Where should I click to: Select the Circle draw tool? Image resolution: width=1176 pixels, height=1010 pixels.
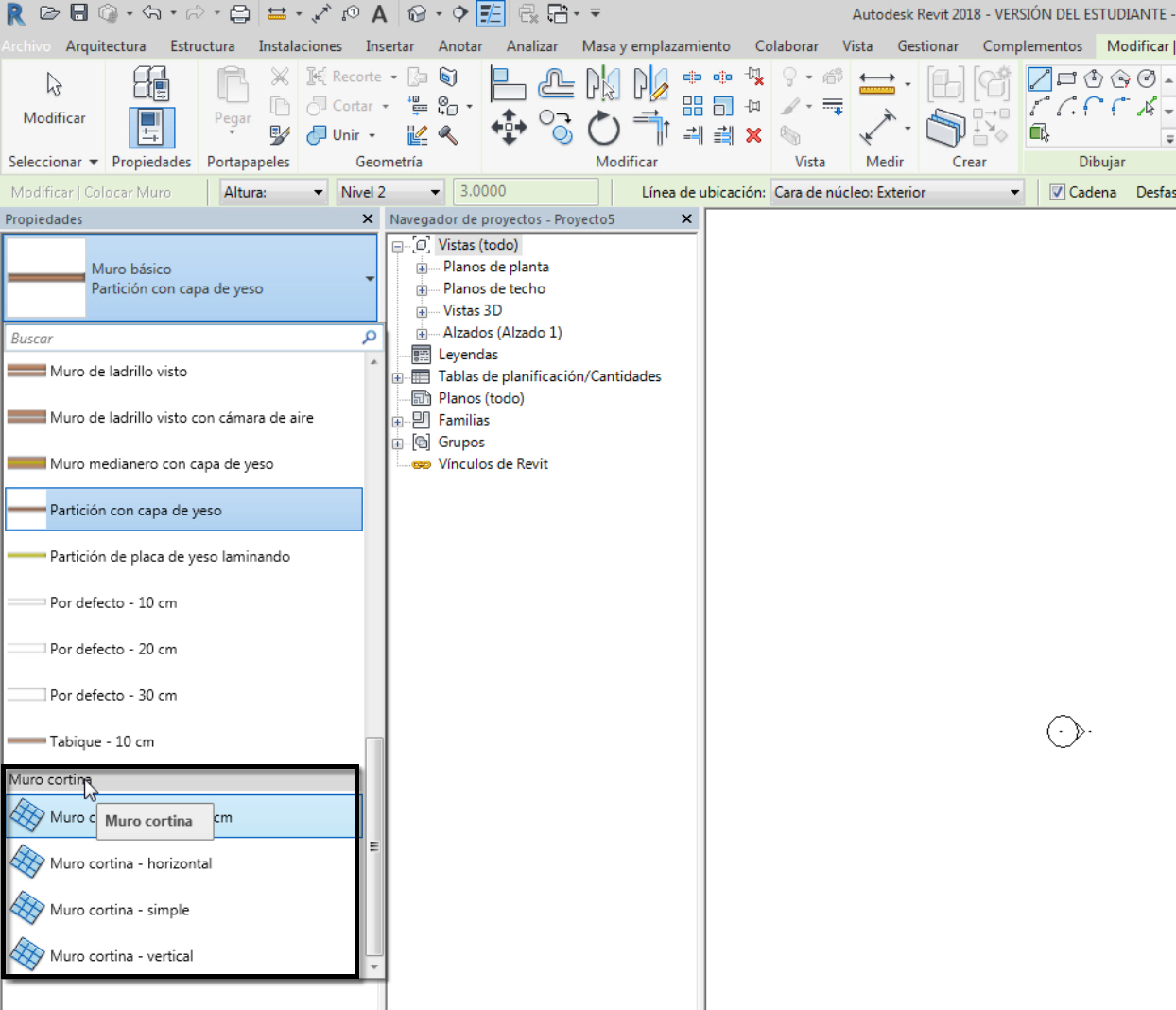click(x=1147, y=78)
